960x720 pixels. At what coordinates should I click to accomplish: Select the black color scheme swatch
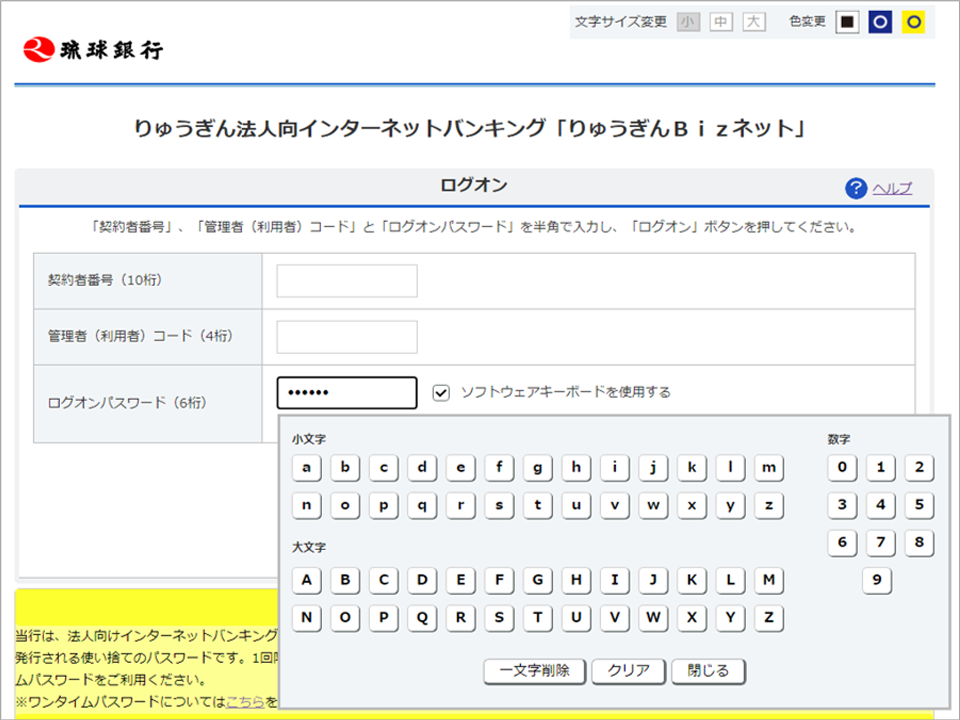(847, 22)
